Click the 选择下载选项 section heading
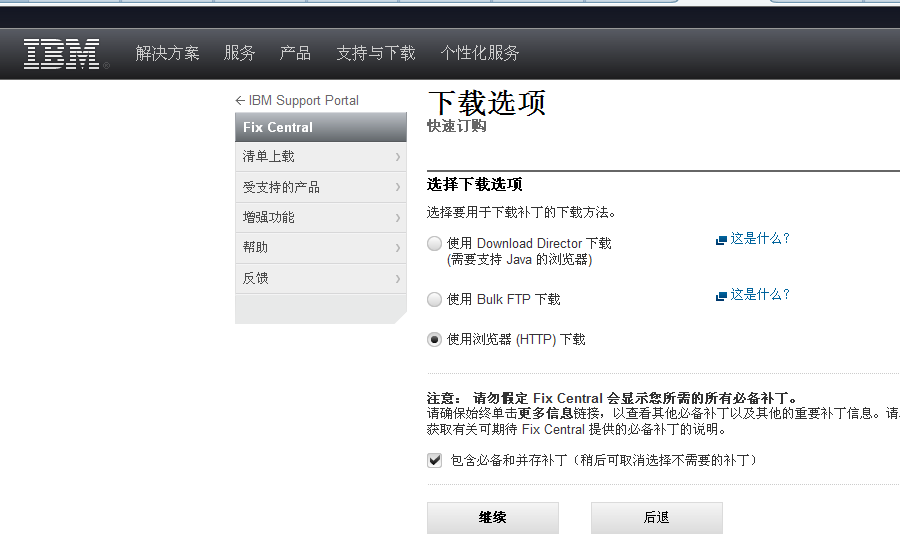This screenshot has width=900, height=556. point(475,185)
